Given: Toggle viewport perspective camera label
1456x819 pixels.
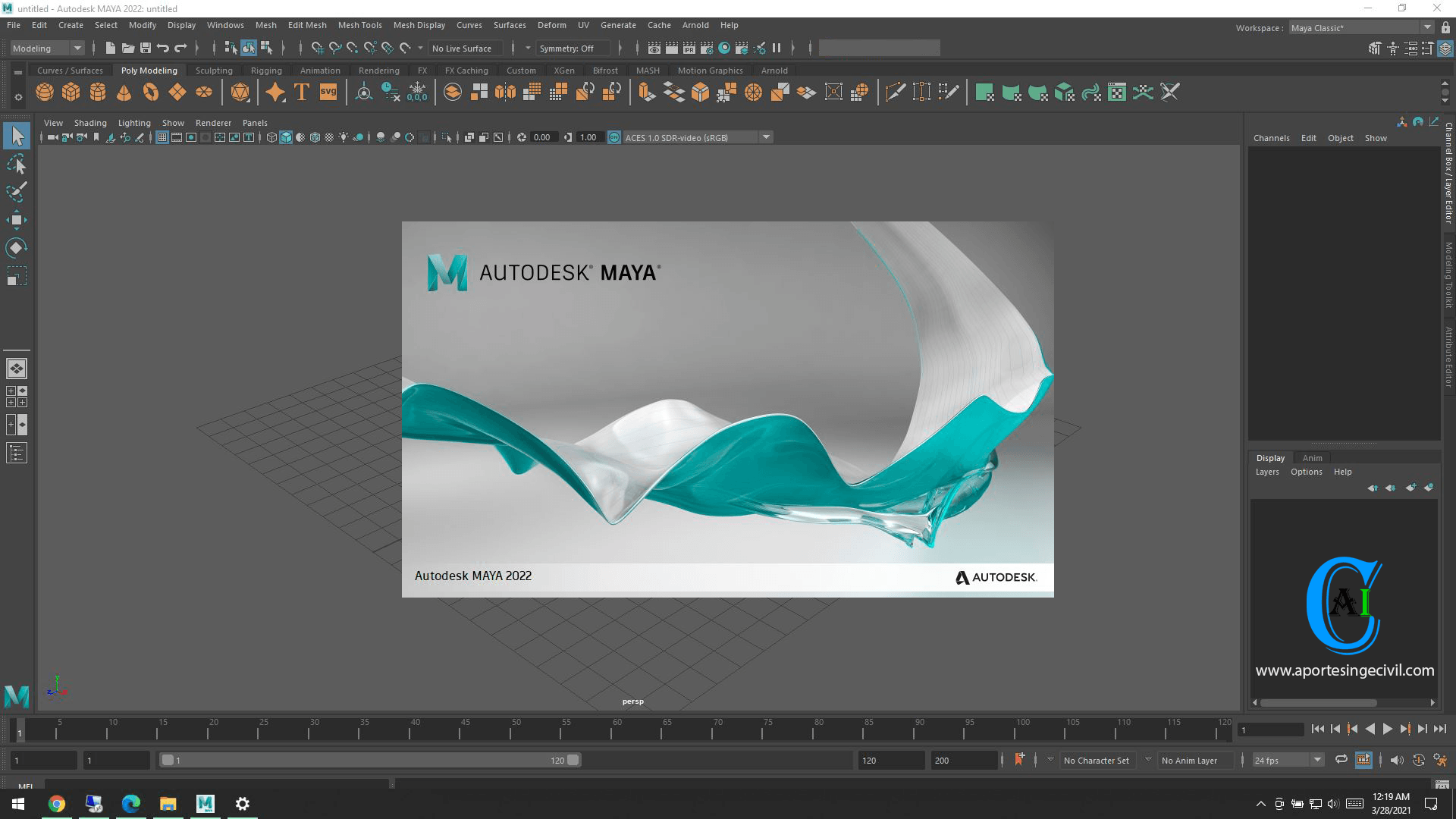Looking at the screenshot, I should [634, 701].
